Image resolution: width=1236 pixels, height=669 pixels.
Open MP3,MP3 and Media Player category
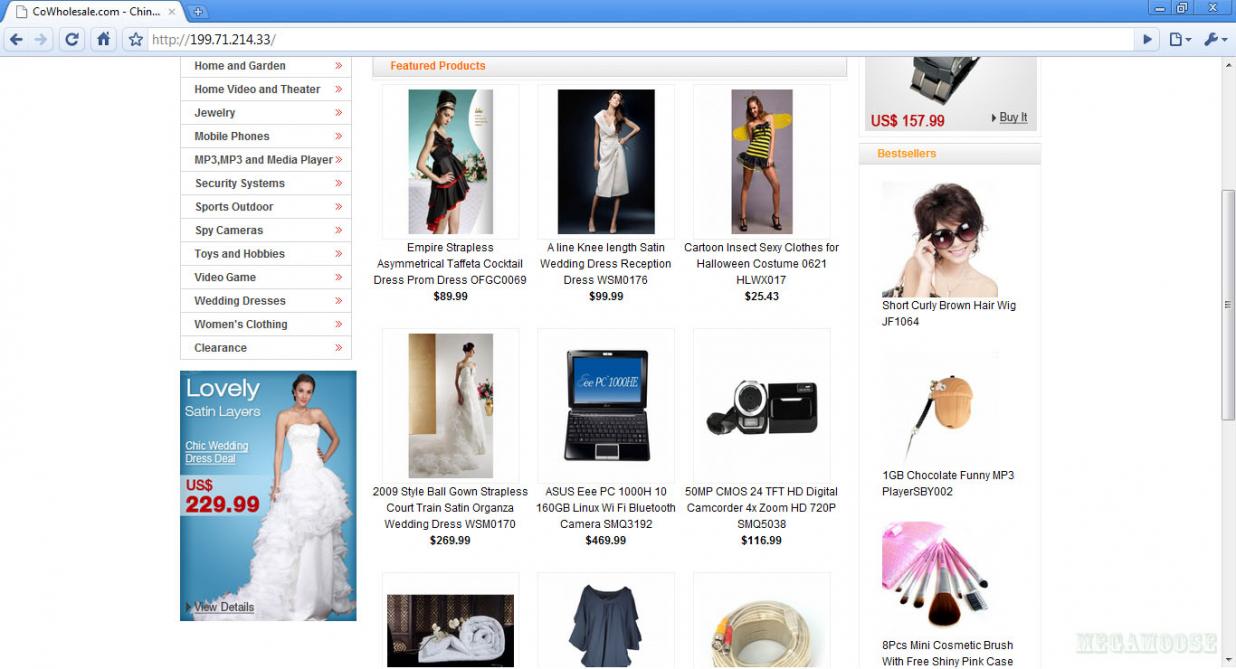(x=263, y=160)
